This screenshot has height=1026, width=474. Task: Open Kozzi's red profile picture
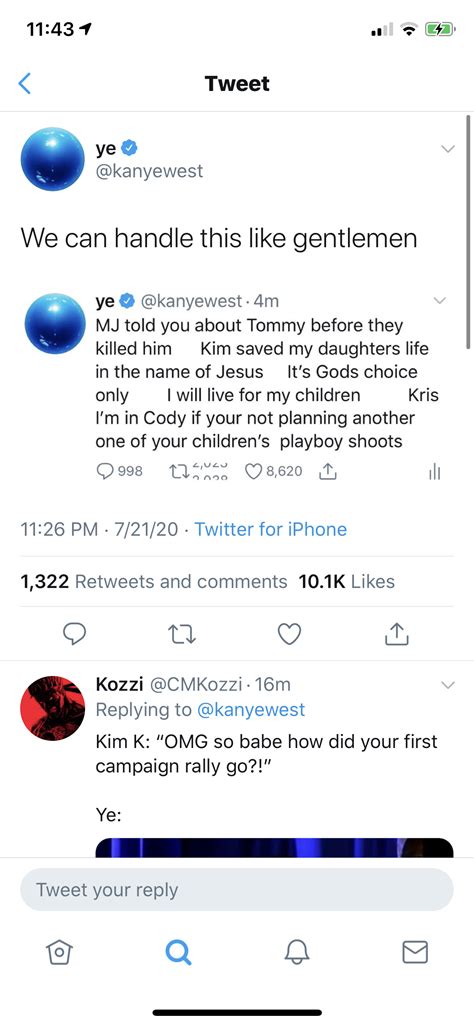52,709
